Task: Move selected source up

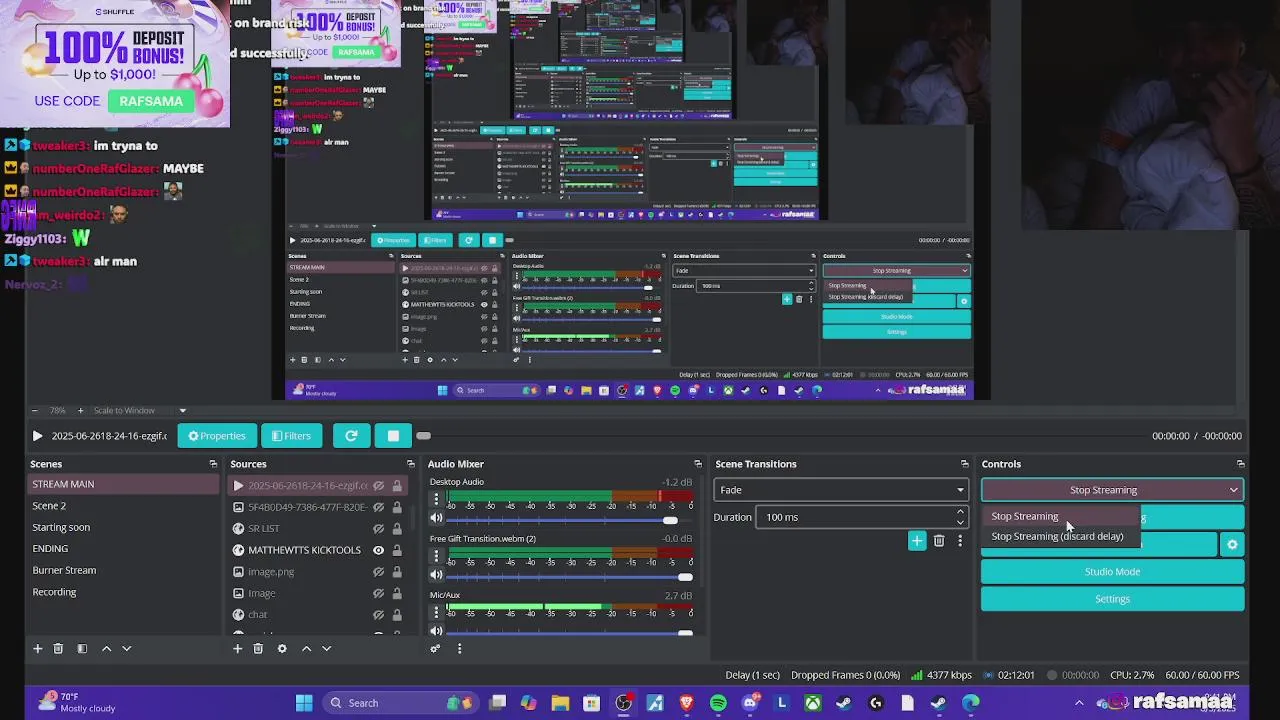Action: point(306,648)
